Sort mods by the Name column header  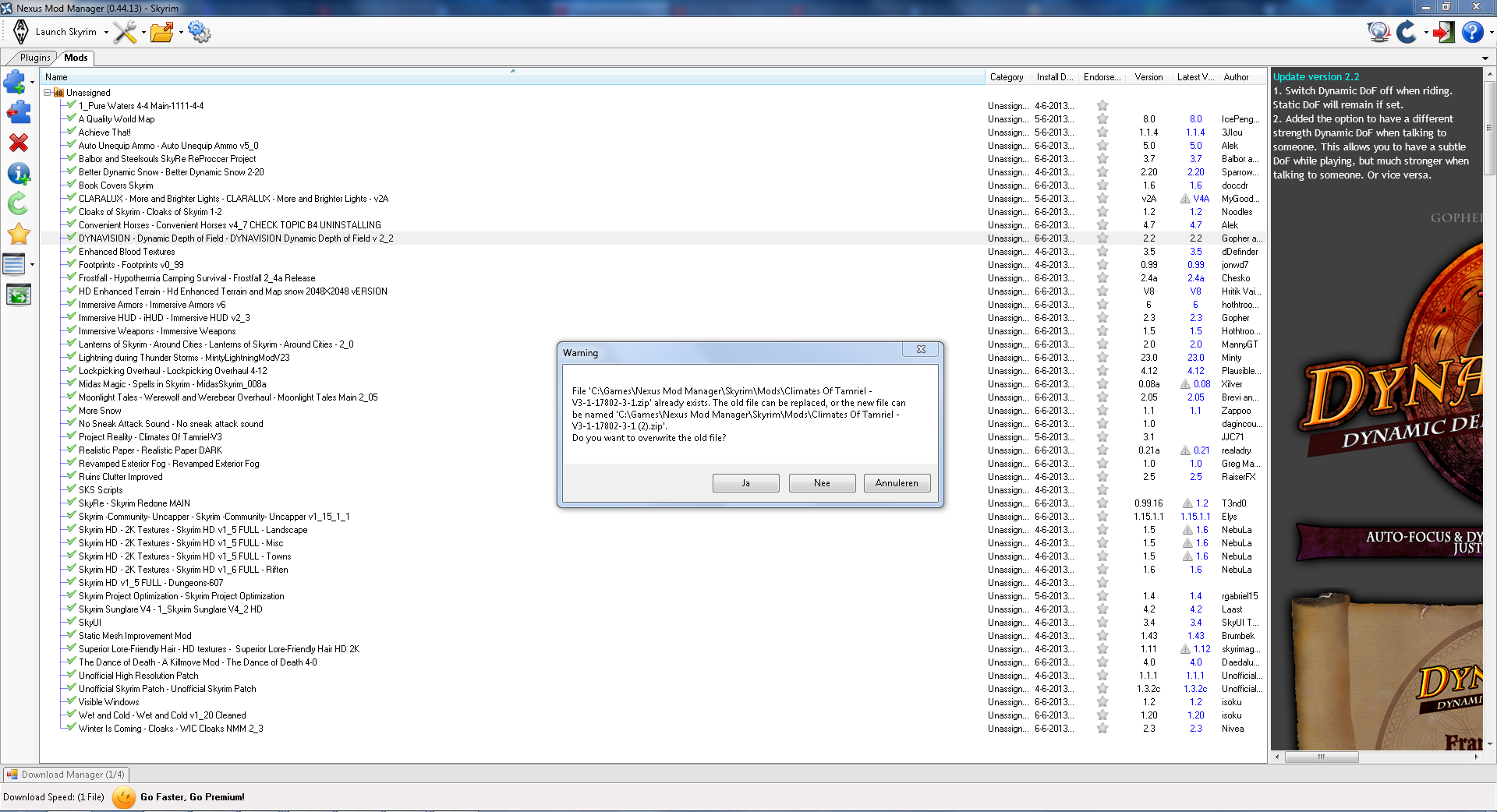pos(513,77)
